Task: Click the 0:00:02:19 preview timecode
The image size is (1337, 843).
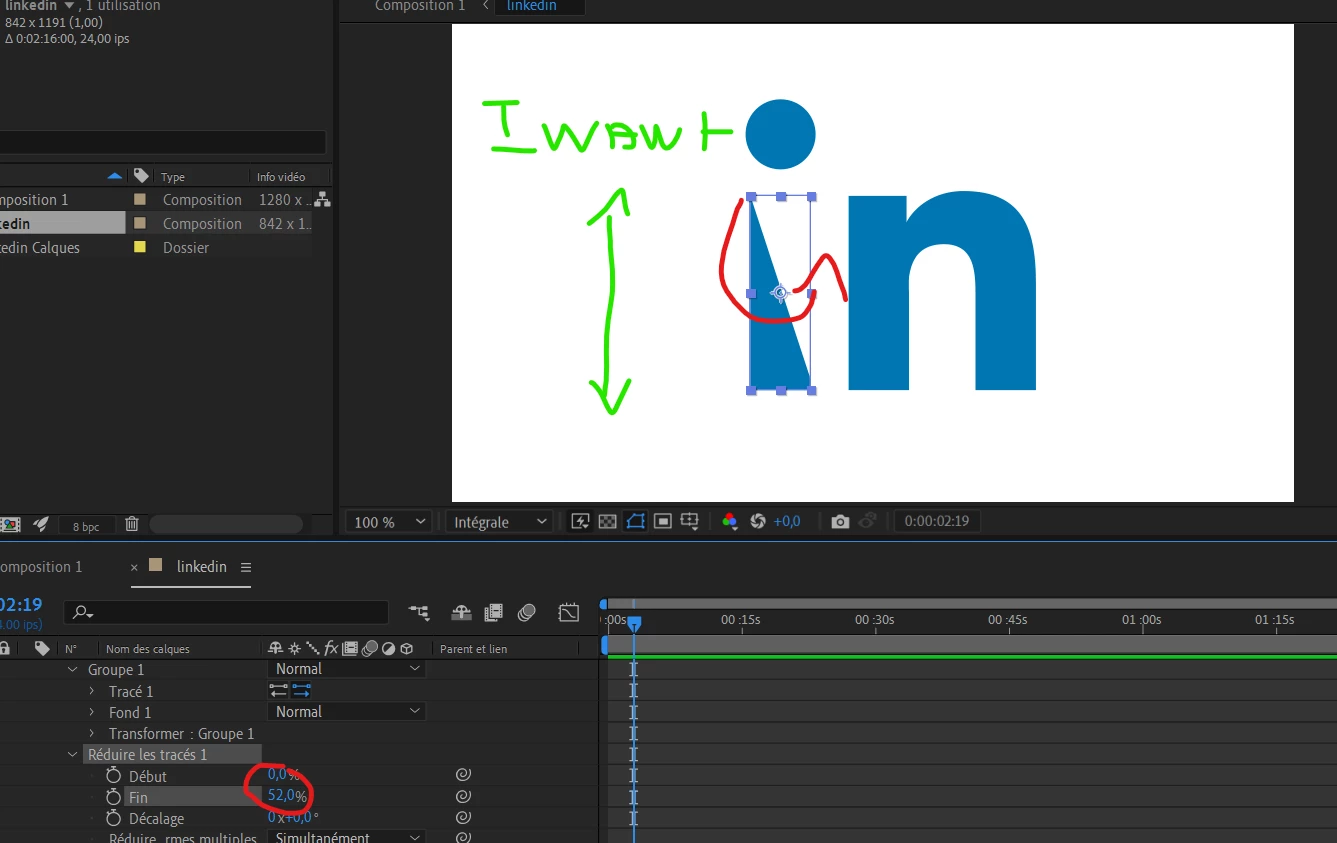Action: (x=937, y=522)
